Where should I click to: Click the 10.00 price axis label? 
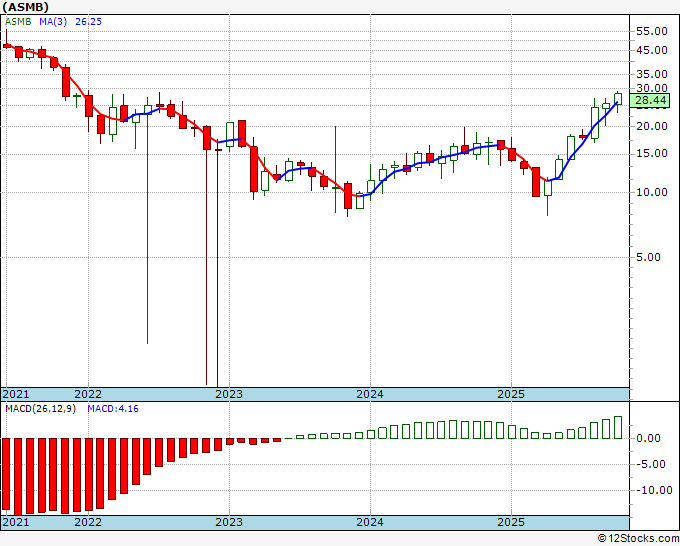(652, 192)
